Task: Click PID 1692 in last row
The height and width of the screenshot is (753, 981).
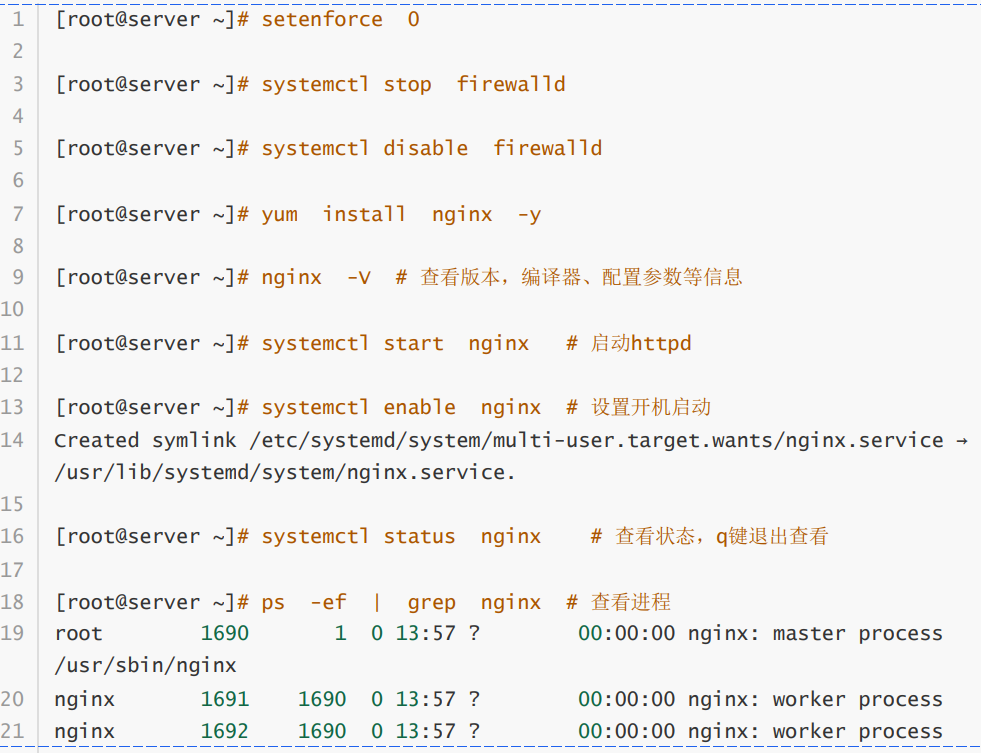Action: 225,732
